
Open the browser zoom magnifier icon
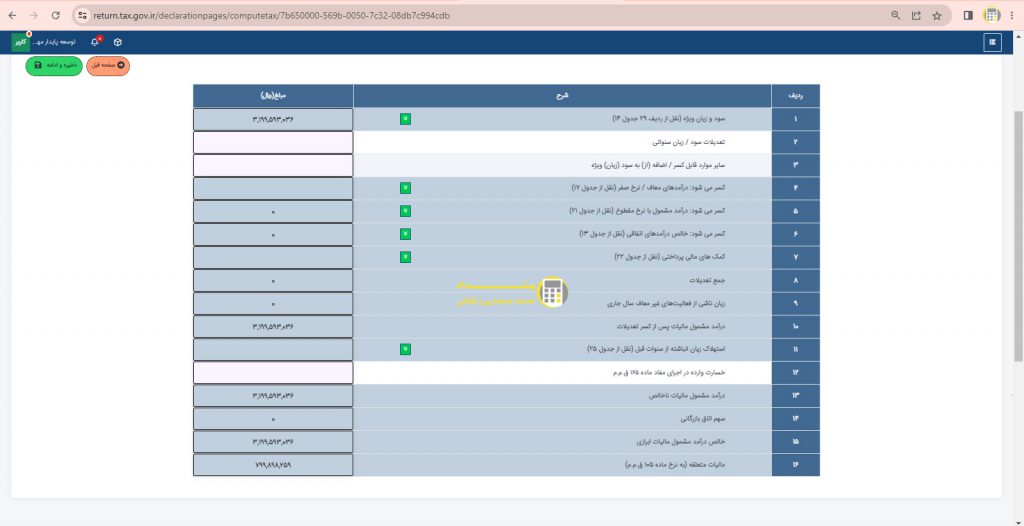pos(895,15)
